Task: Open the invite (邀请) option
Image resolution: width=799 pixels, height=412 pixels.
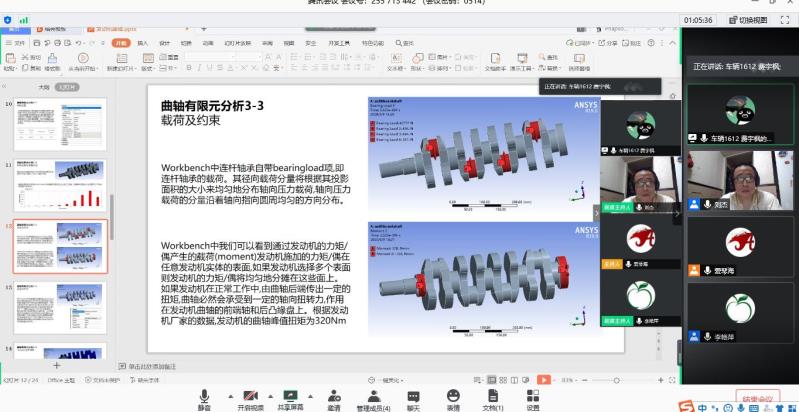Action: click(334, 399)
